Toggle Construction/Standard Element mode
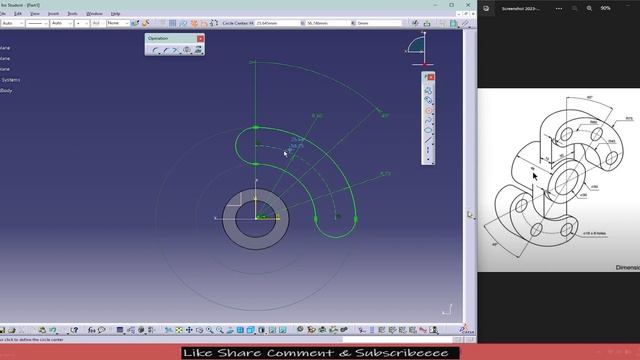Image resolution: width=640 pixels, height=360 pixels. tap(194, 23)
